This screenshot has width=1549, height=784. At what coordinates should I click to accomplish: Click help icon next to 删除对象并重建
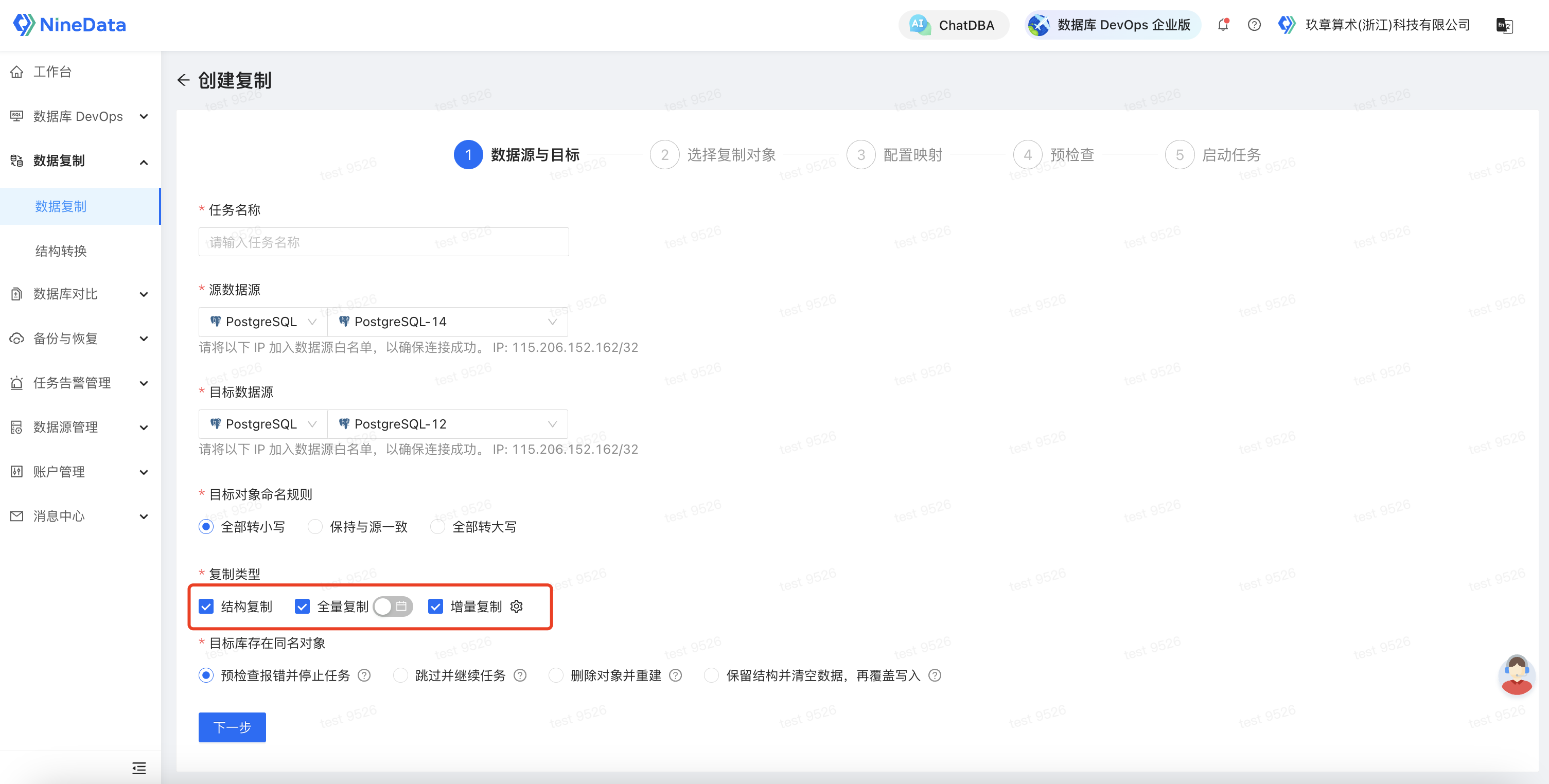click(x=676, y=675)
